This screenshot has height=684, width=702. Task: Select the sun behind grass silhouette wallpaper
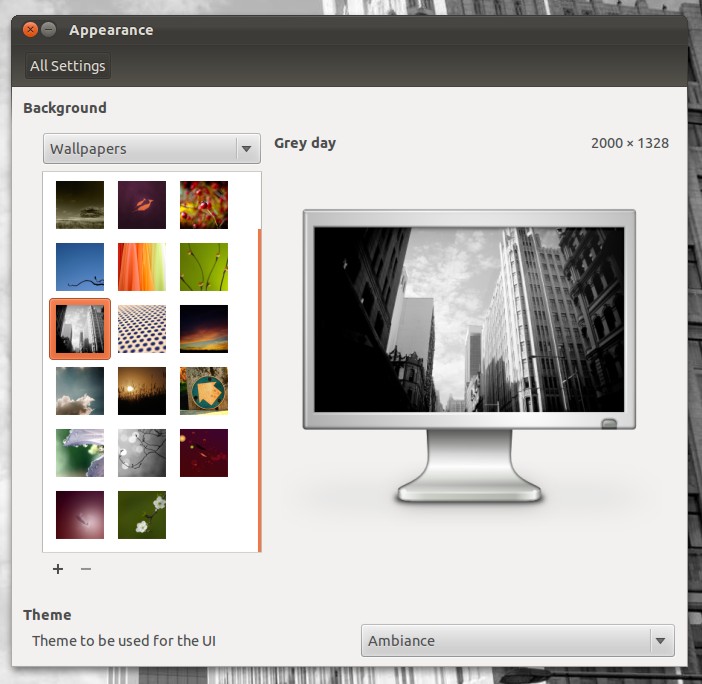(142, 391)
